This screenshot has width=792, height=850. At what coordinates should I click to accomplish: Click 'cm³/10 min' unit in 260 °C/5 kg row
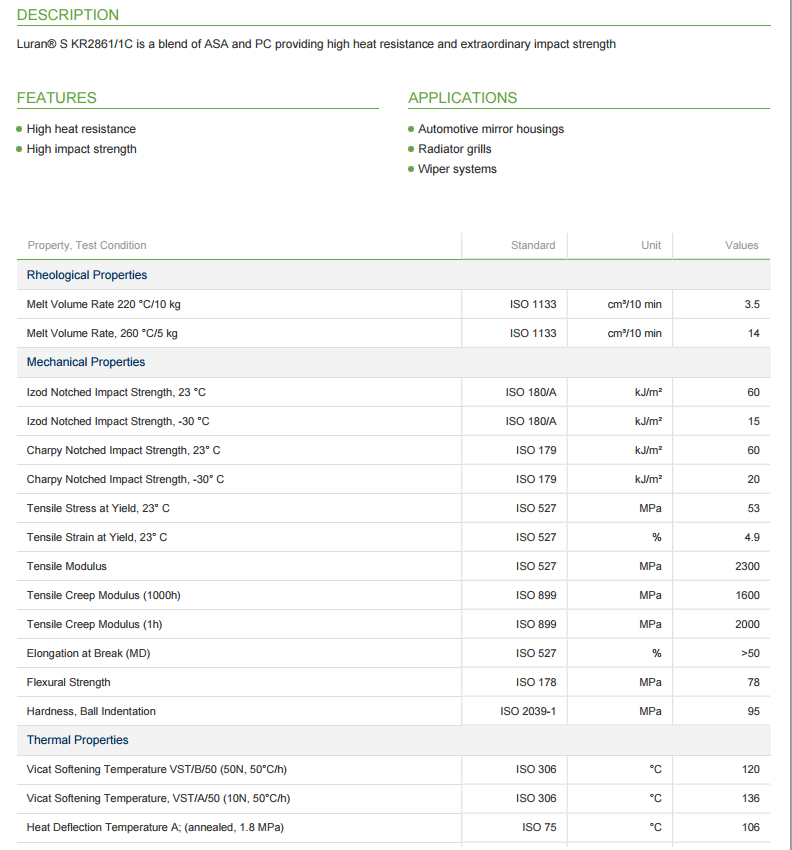pos(634,333)
